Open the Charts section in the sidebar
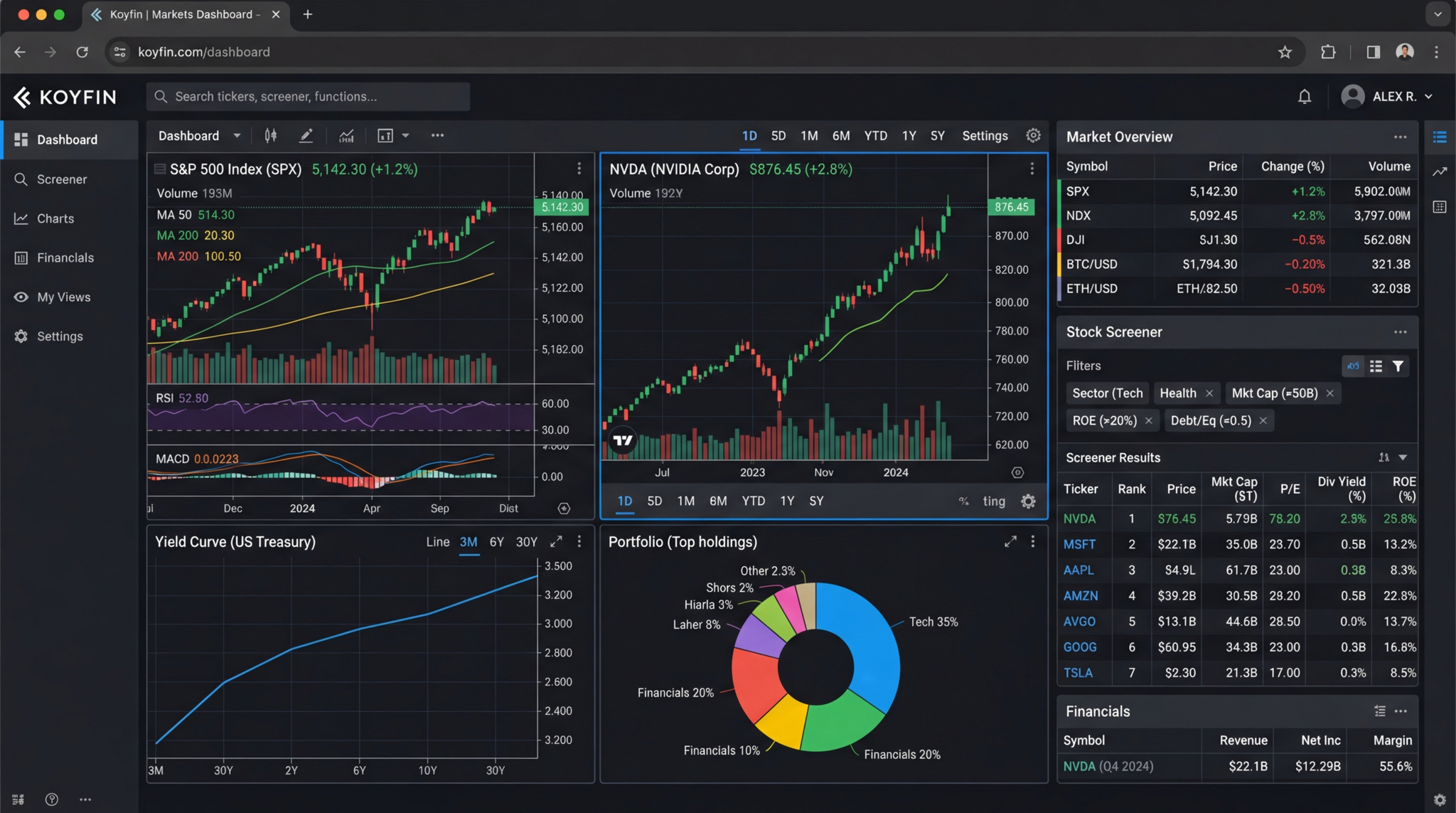The width and height of the screenshot is (1456, 813). click(x=55, y=218)
